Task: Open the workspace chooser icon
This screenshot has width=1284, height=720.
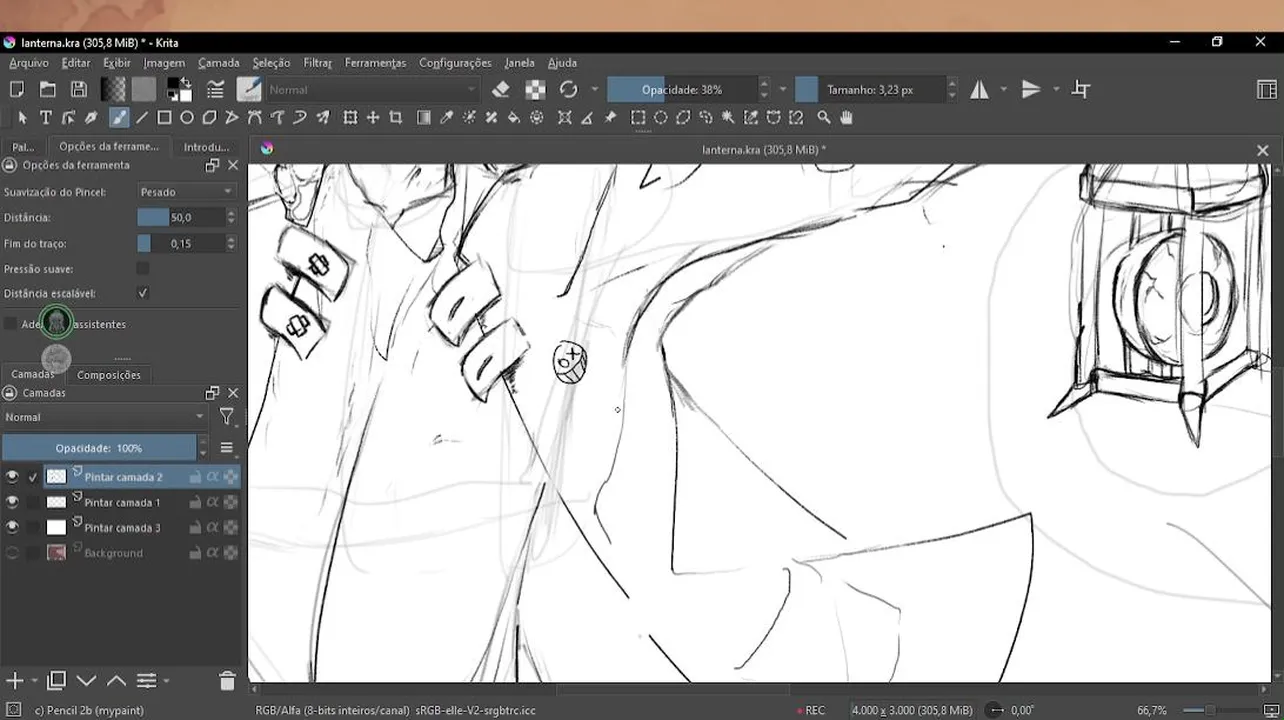Action: coord(1266,89)
